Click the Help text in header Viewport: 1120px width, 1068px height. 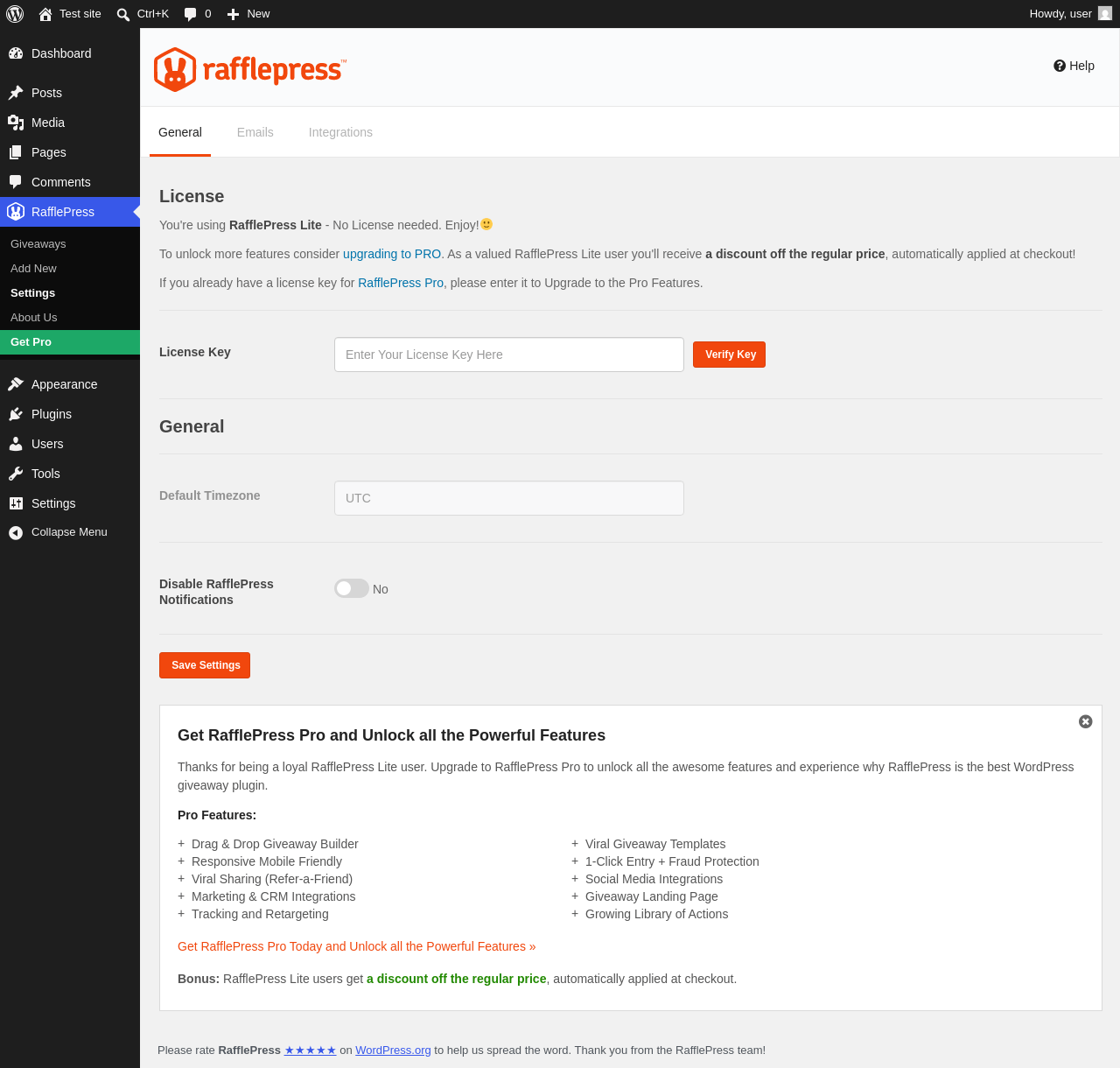click(x=1081, y=66)
